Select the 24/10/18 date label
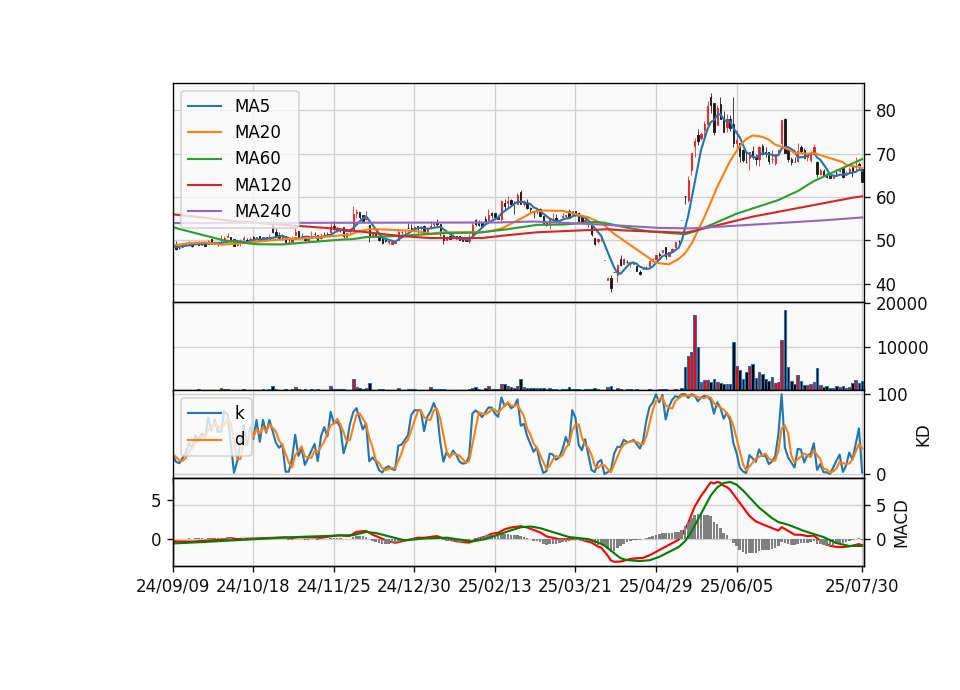960x690 pixels. pyautogui.click(x=253, y=586)
